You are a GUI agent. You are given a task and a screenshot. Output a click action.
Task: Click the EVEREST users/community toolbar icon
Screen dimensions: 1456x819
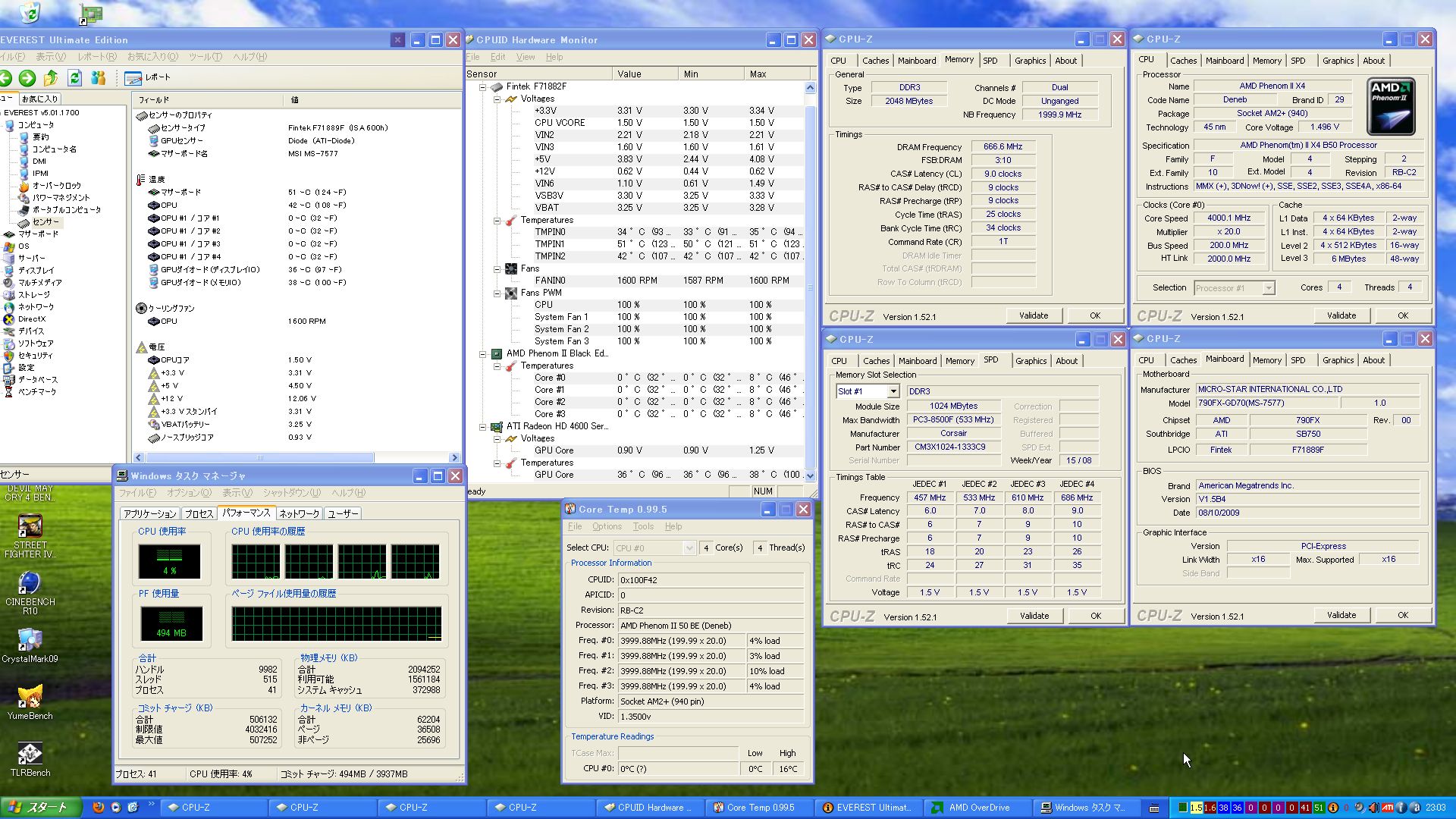click(98, 77)
